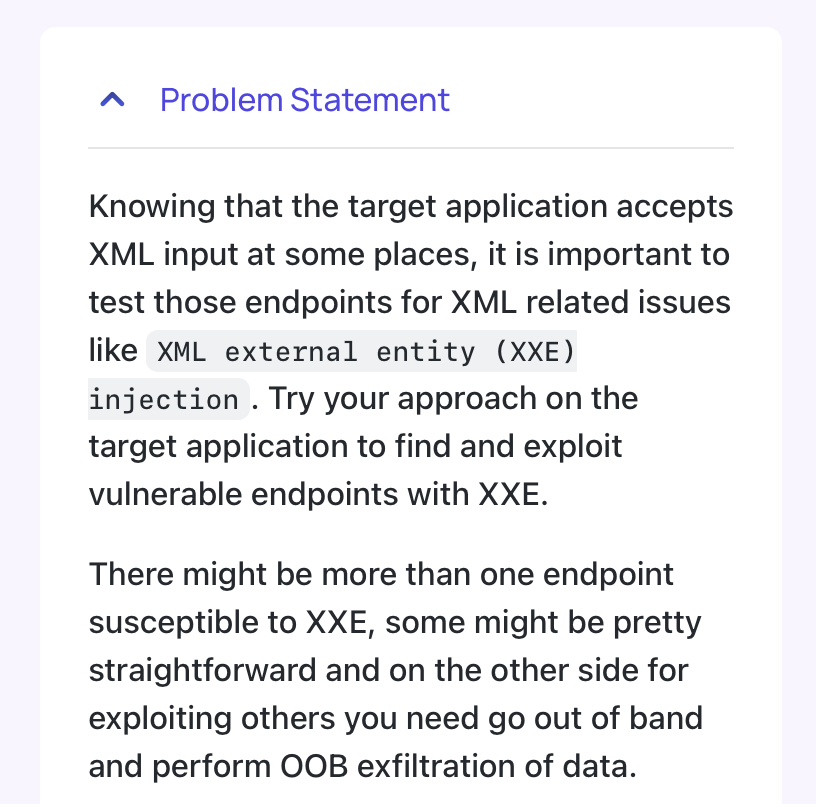Click the line "exploiting others you need go out of band"
The width and height of the screenshot is (816, 804).
396,719
